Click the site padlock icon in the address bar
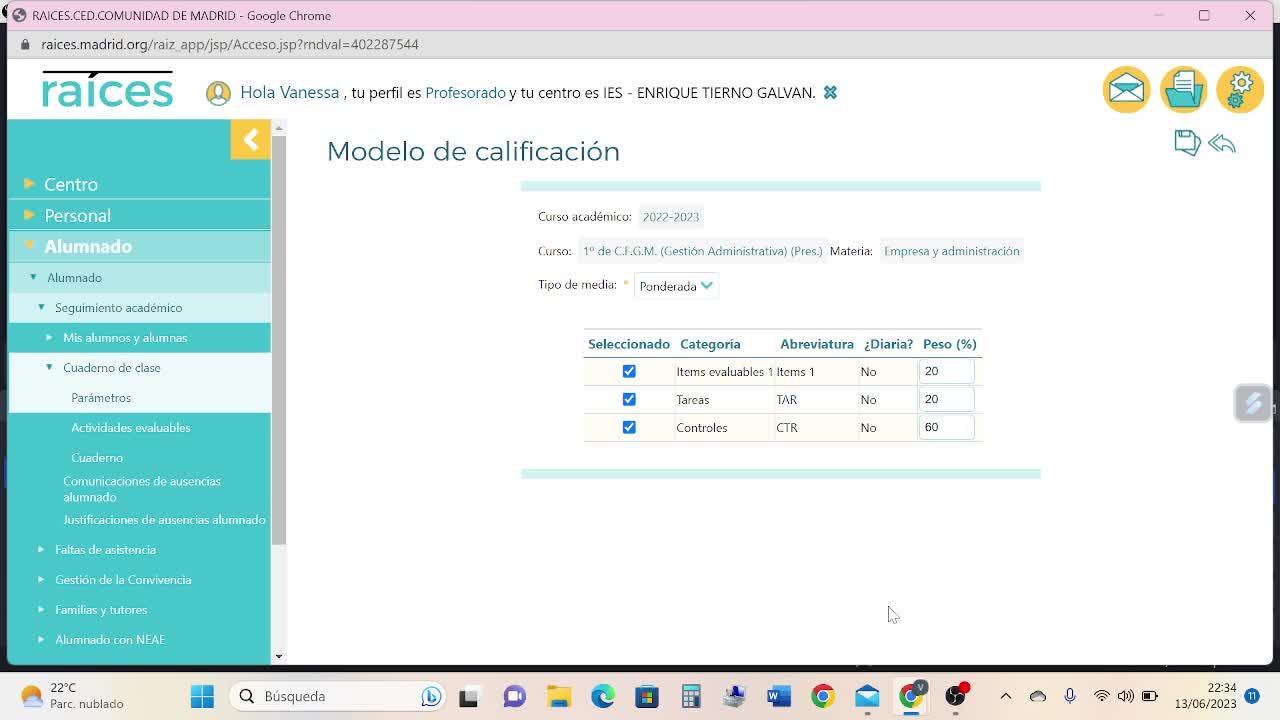The image size is (1280, 720). pyautogui.click(x=25, y=44)
